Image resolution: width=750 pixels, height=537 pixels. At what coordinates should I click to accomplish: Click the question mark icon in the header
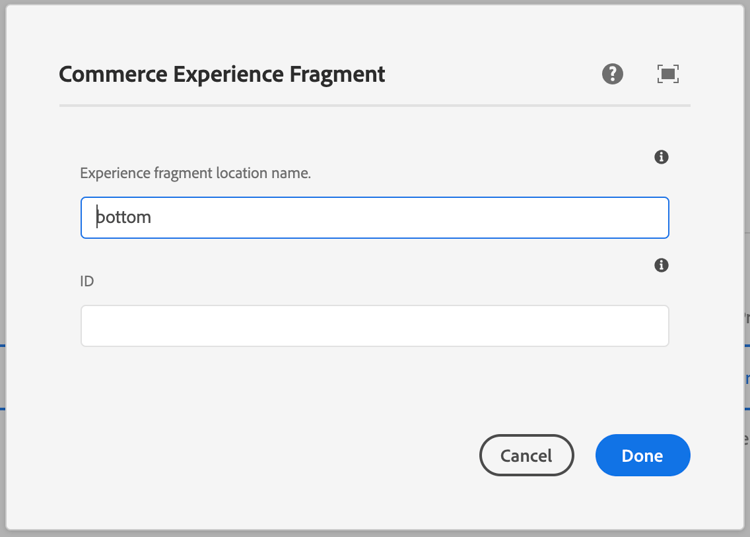click(613, 73)
